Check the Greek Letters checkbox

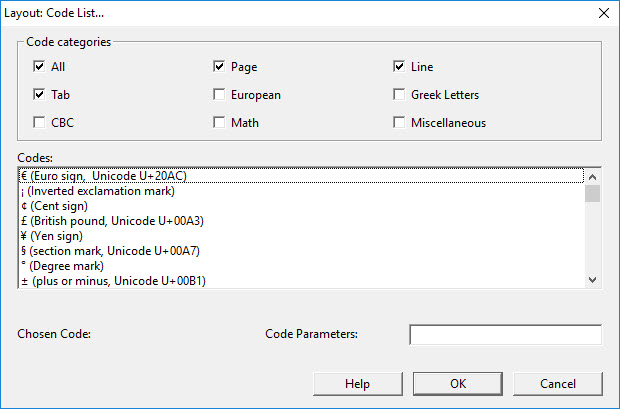click(x=399, y=95)
